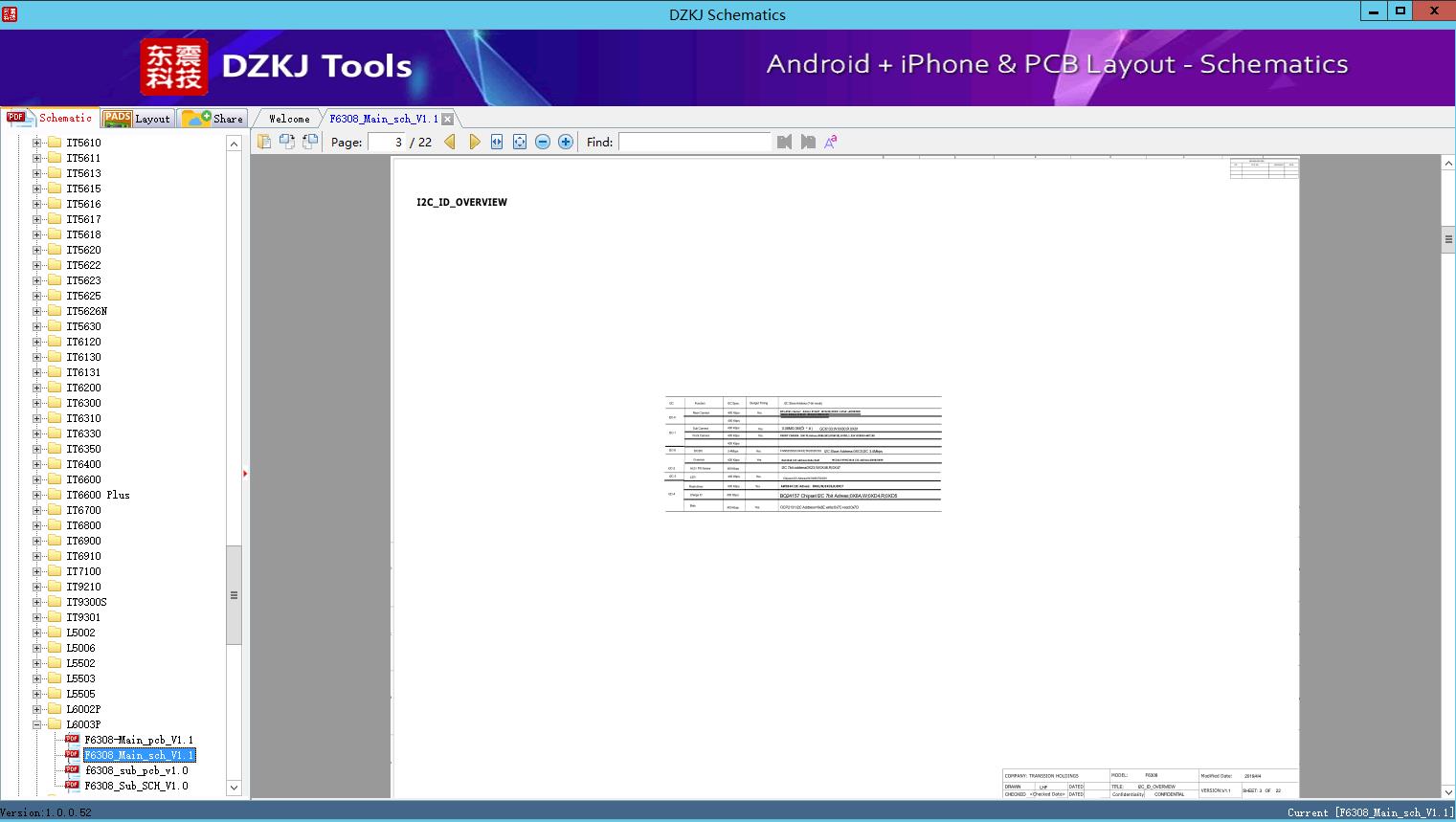Click the I2C_ID_OVERVIEW heading
The image size is (1456, 822).
(461, 202)
